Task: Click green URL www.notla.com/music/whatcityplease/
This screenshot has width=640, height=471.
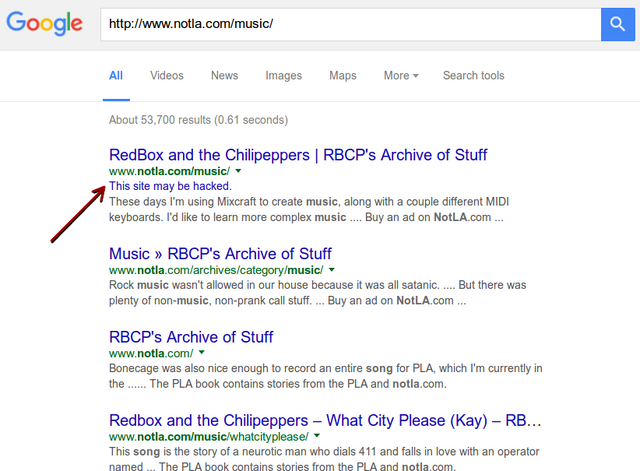Action: [x=209, y=437]
